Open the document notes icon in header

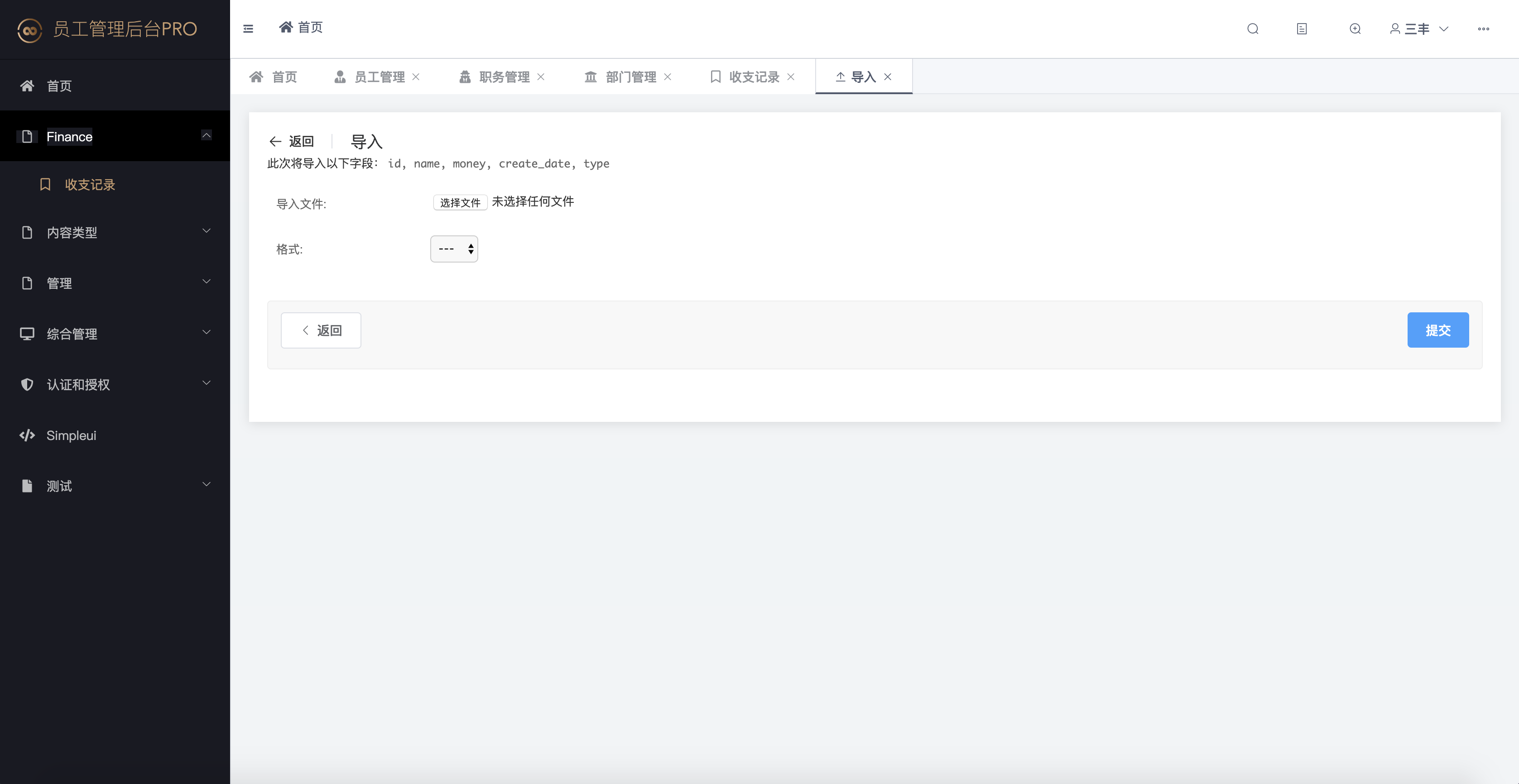coord(1302,29)
